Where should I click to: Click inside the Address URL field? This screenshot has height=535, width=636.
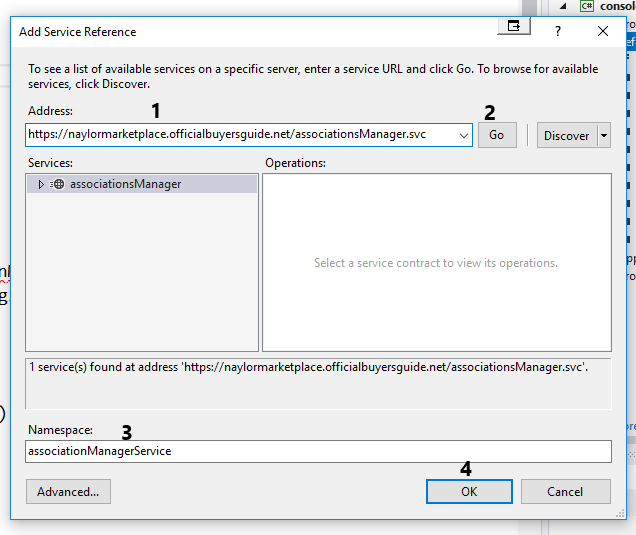240,135
